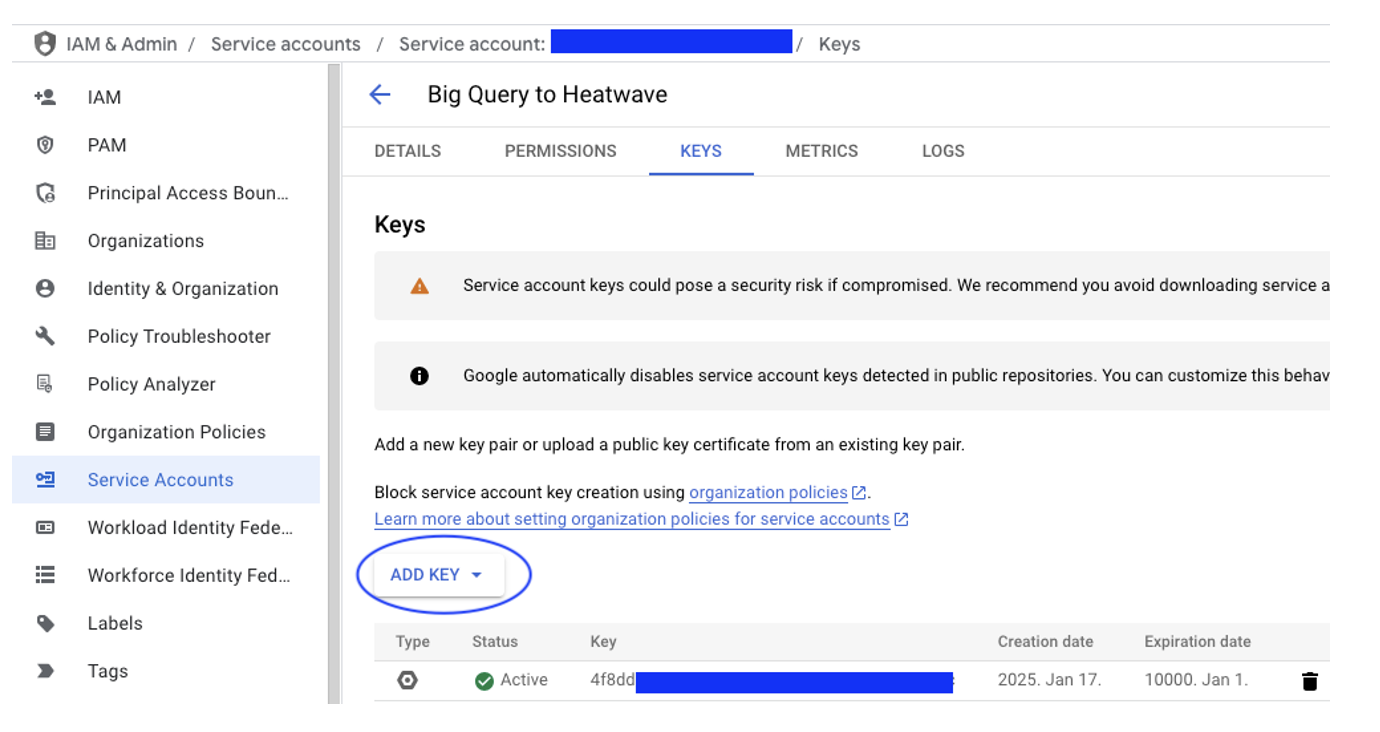
Task: Open the ADD KEY dropdown
Action: coord(437,575)
